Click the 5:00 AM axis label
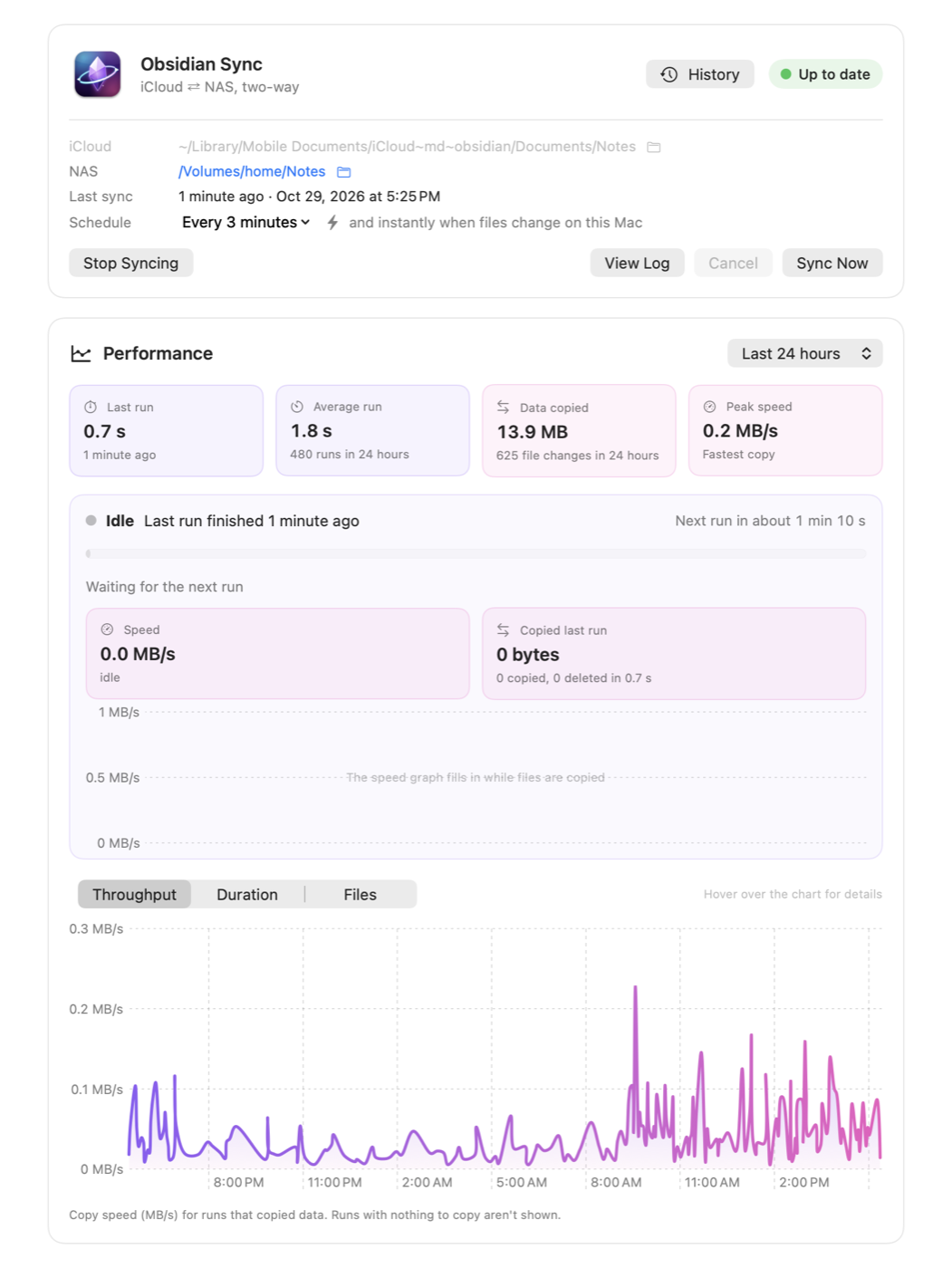 tap(522, 1183)
